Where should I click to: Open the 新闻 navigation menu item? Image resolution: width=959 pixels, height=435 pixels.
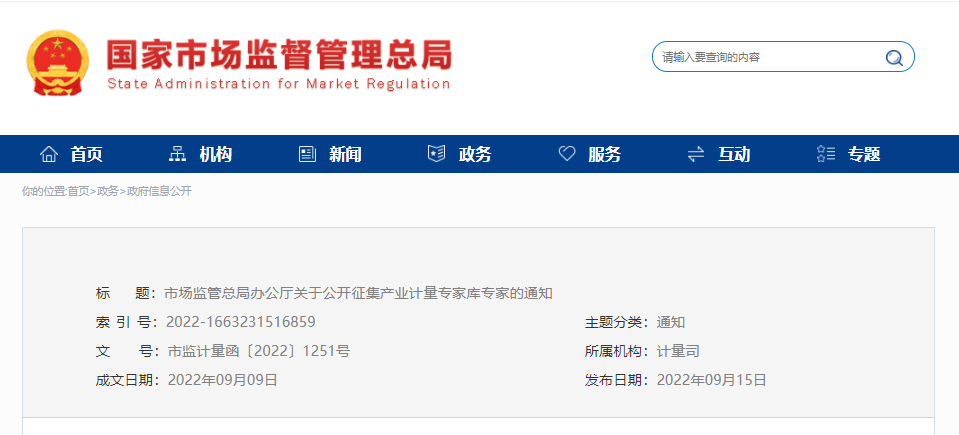coord(346,155)
